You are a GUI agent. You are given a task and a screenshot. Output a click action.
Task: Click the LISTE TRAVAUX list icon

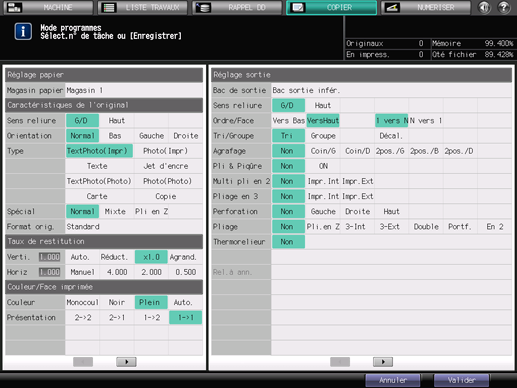109,7
